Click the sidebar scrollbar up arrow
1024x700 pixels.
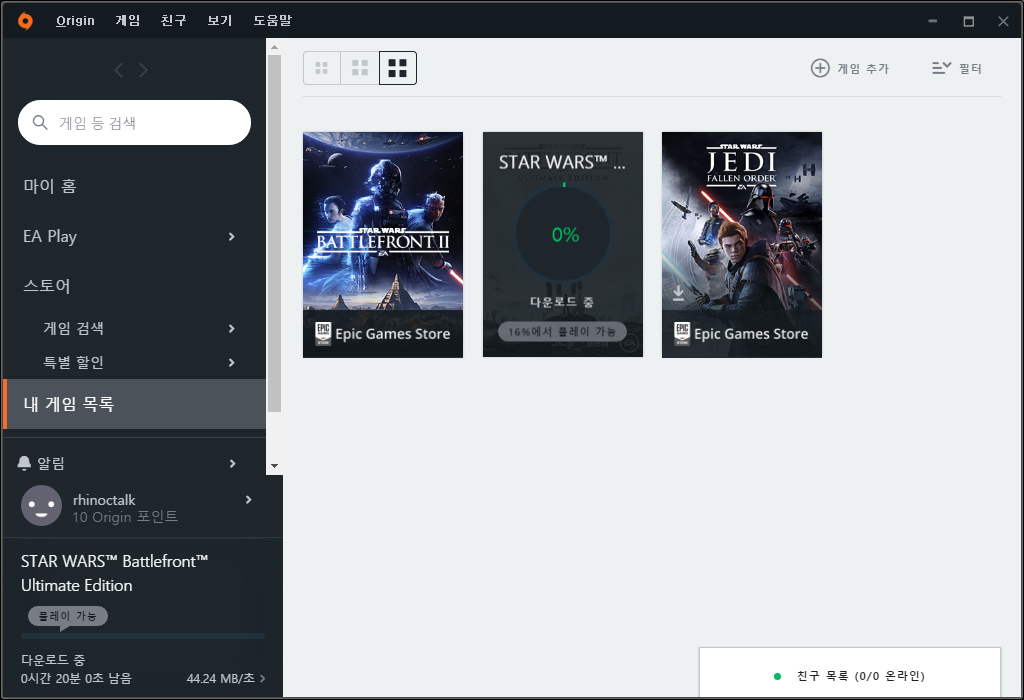coord(274,47)
